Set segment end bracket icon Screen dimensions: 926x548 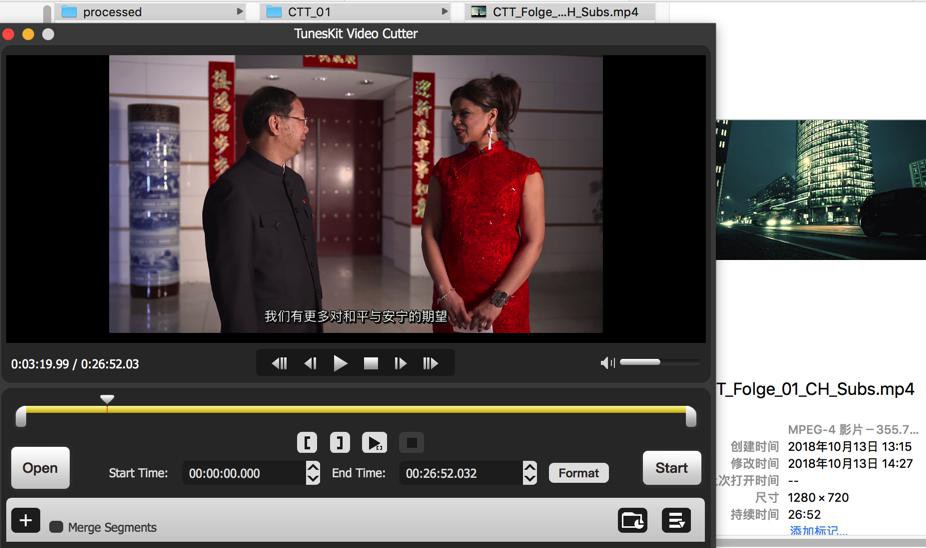(340, 442)
